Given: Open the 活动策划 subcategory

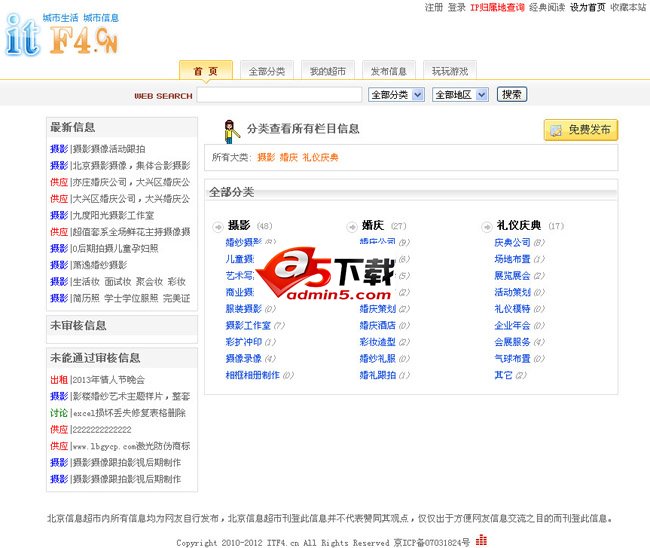Looking at the screenshot, I should tap(512, 292).
